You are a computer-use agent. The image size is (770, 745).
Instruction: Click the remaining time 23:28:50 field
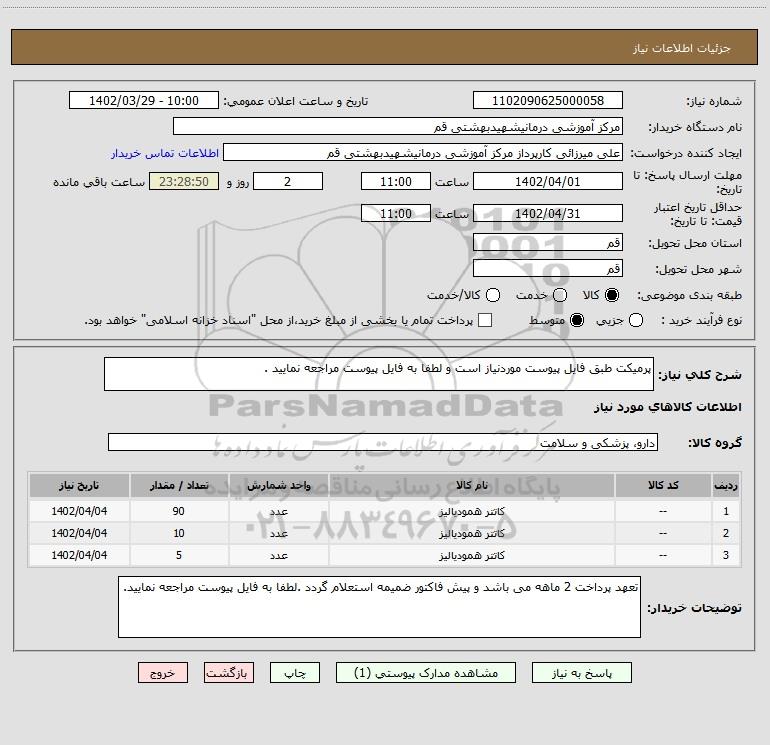pos(184,181)
